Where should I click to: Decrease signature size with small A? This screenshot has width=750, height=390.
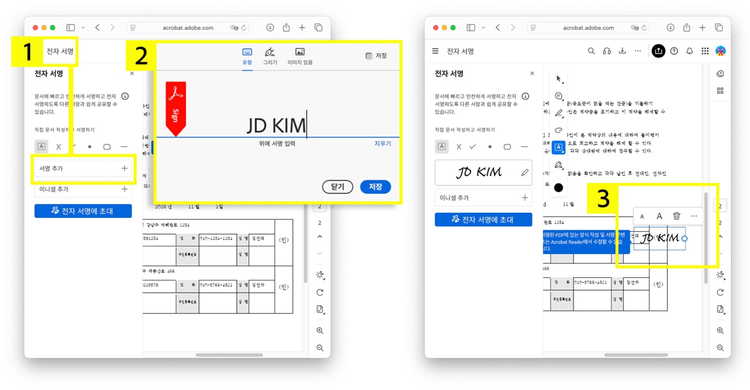642,216
